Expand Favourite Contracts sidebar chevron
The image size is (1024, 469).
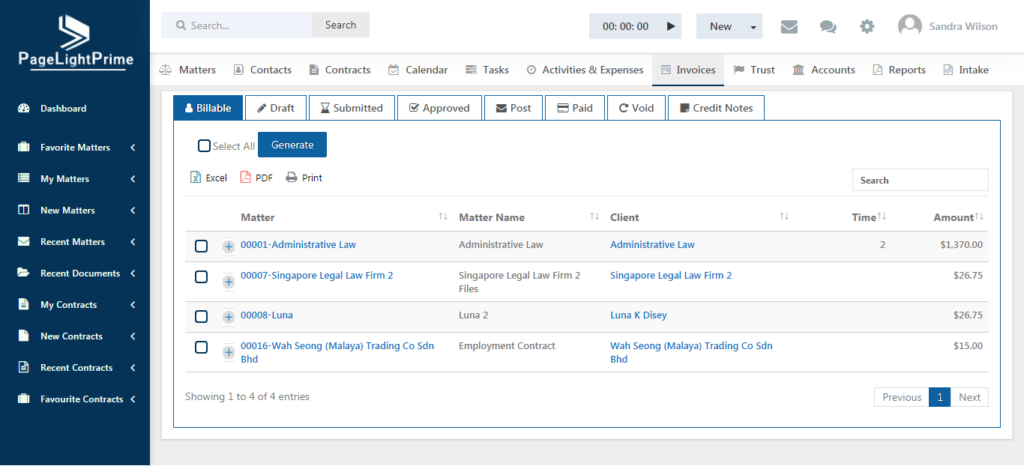click(x=133, y=398)
